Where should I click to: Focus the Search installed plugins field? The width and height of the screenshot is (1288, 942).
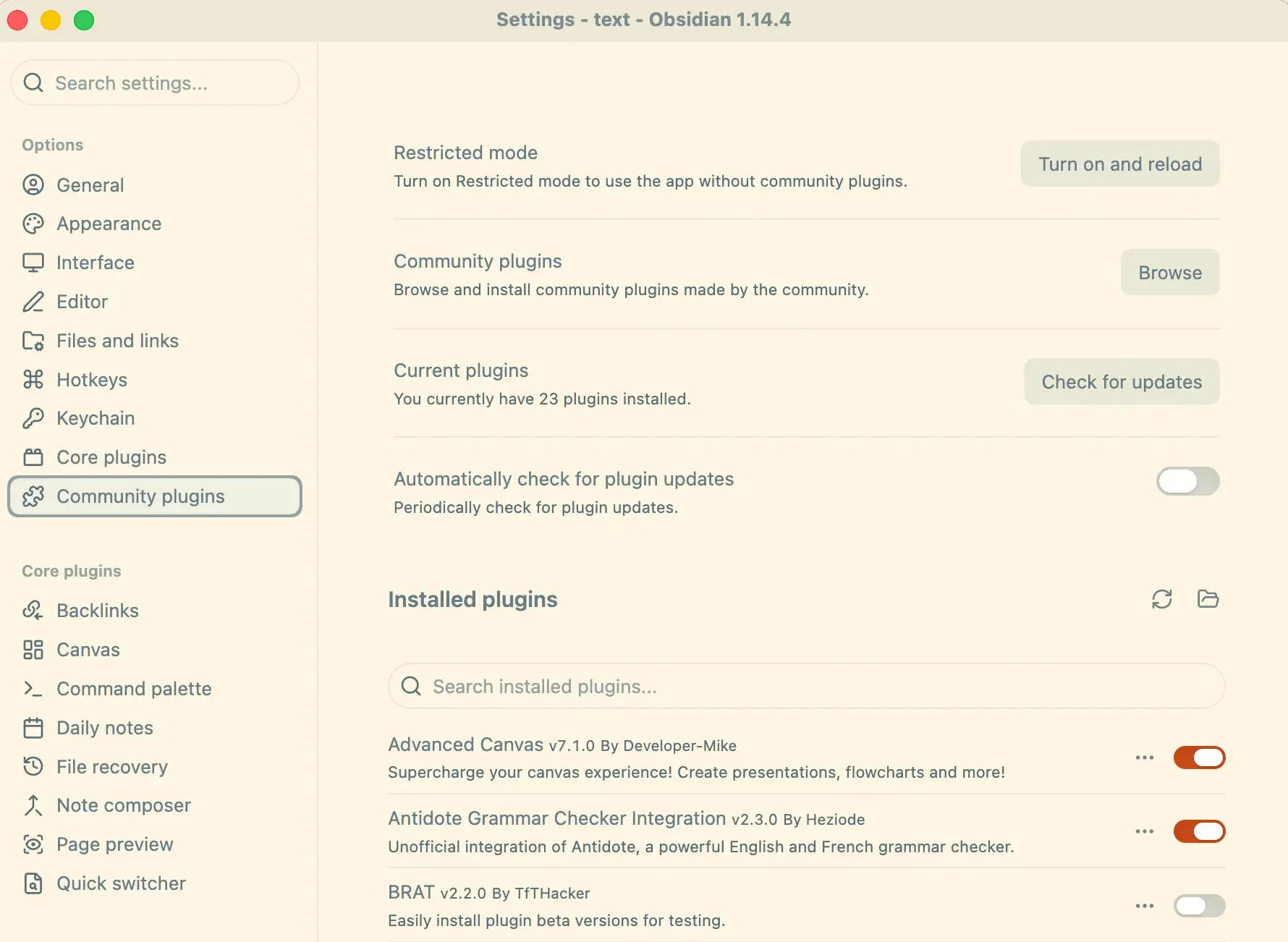coord(806,687)
